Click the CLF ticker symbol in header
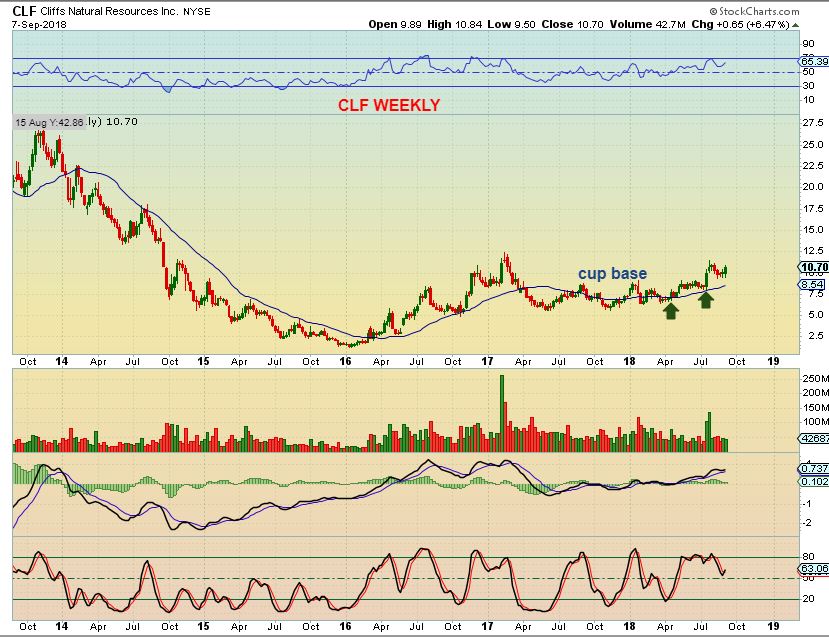The image size is (829, 637). pyautogui.click(x=24, y=11)
